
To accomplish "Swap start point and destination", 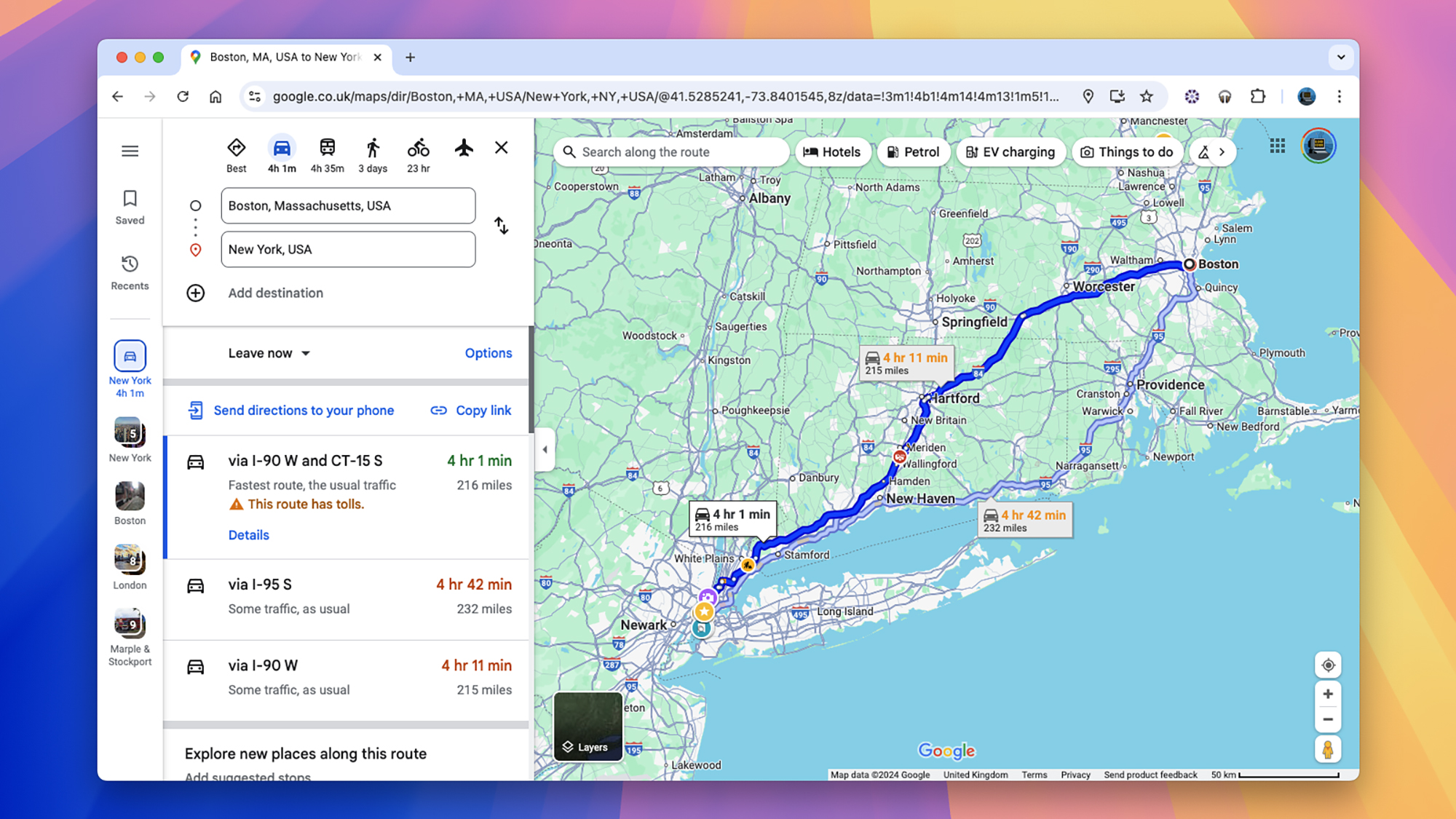I will click(502, 226).
